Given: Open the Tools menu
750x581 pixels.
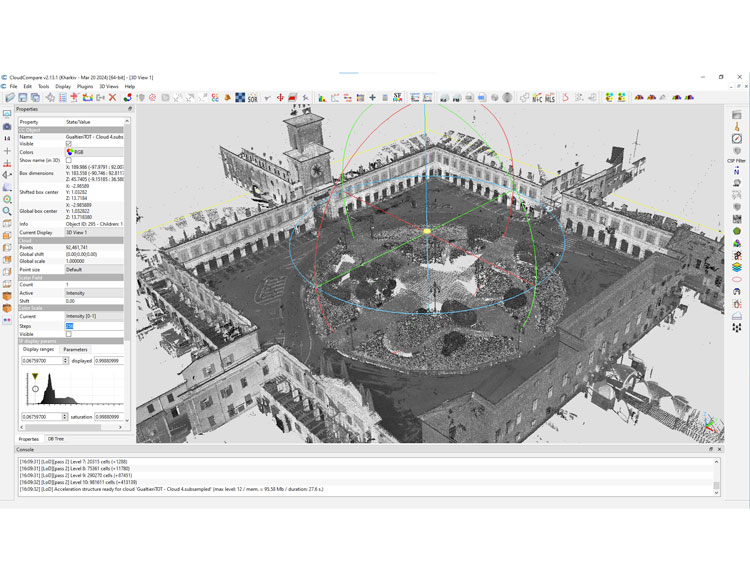Looking at the screenshot, I should coord(44,87).
